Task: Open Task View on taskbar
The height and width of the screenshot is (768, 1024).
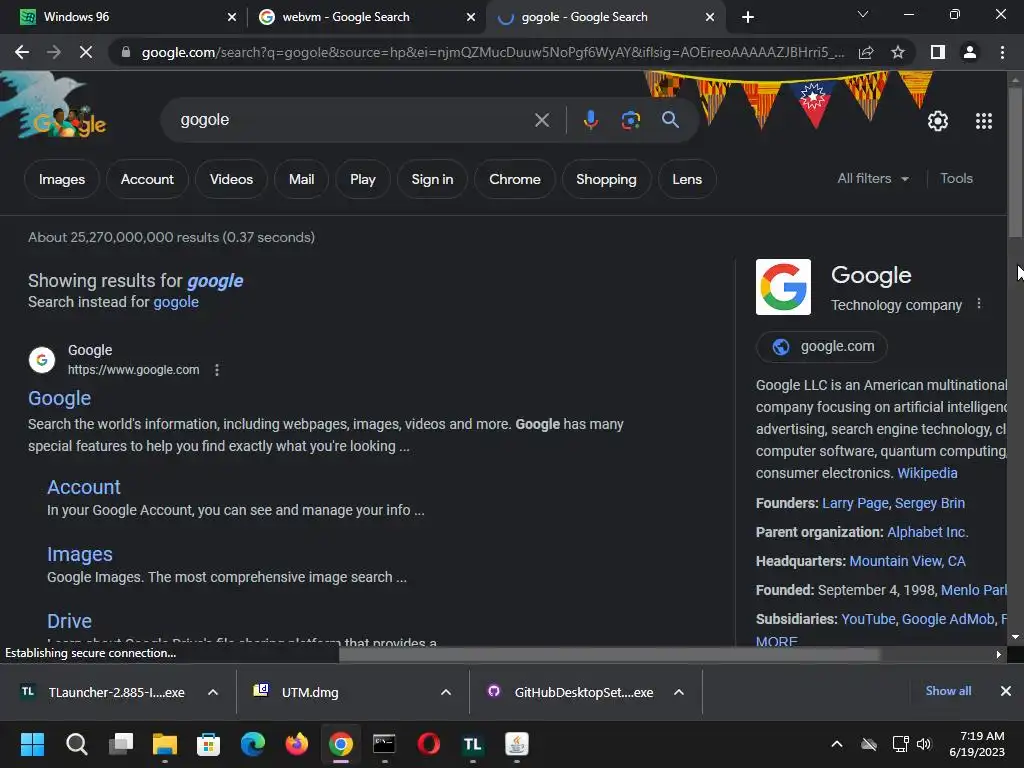Action: click(x=121, y=744)
